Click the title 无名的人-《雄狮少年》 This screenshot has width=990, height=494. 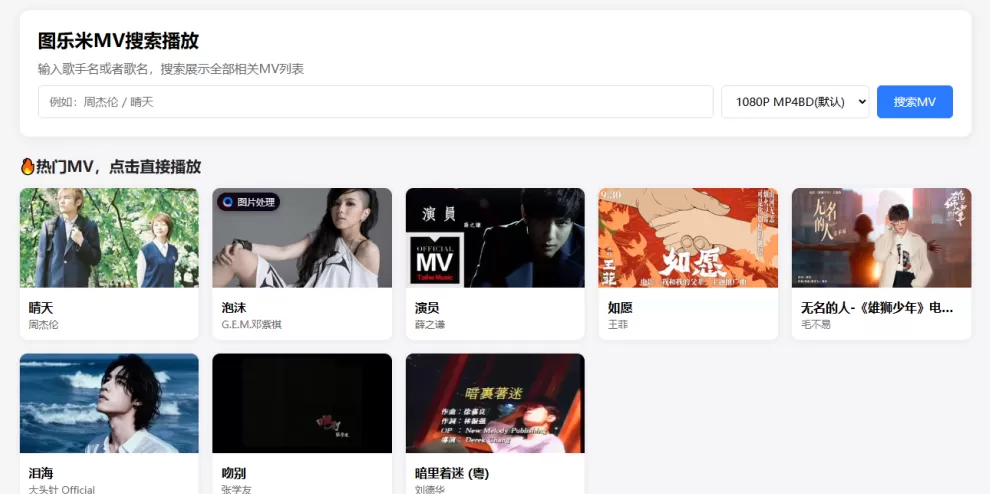pyautogui.click(x=877, y=308)
